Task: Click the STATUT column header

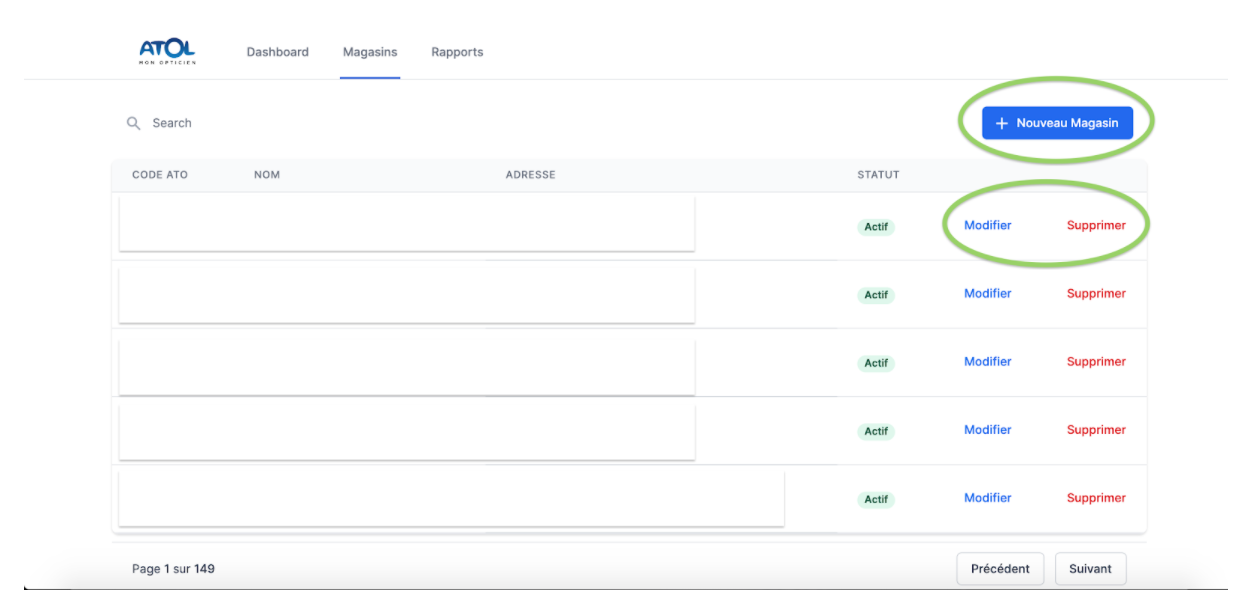Action: click(x=878, y=175)
